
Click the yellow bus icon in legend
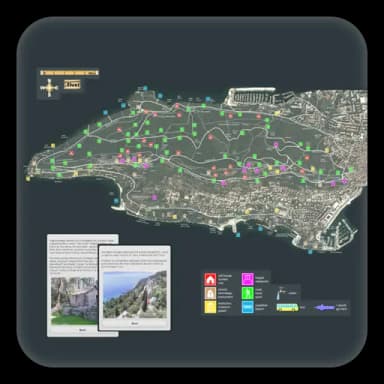(288, 307)
